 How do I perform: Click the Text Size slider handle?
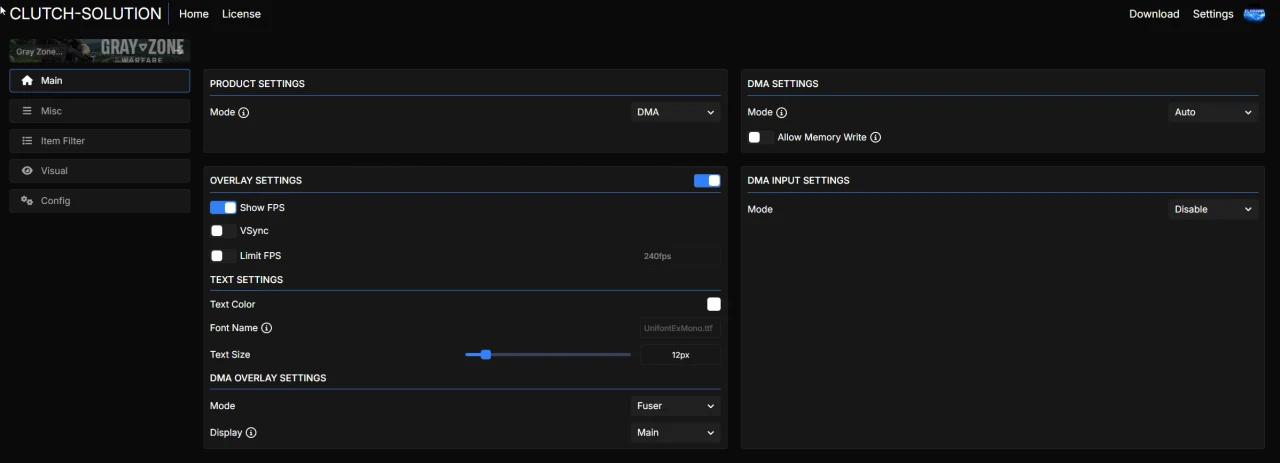tap(486, 354)
